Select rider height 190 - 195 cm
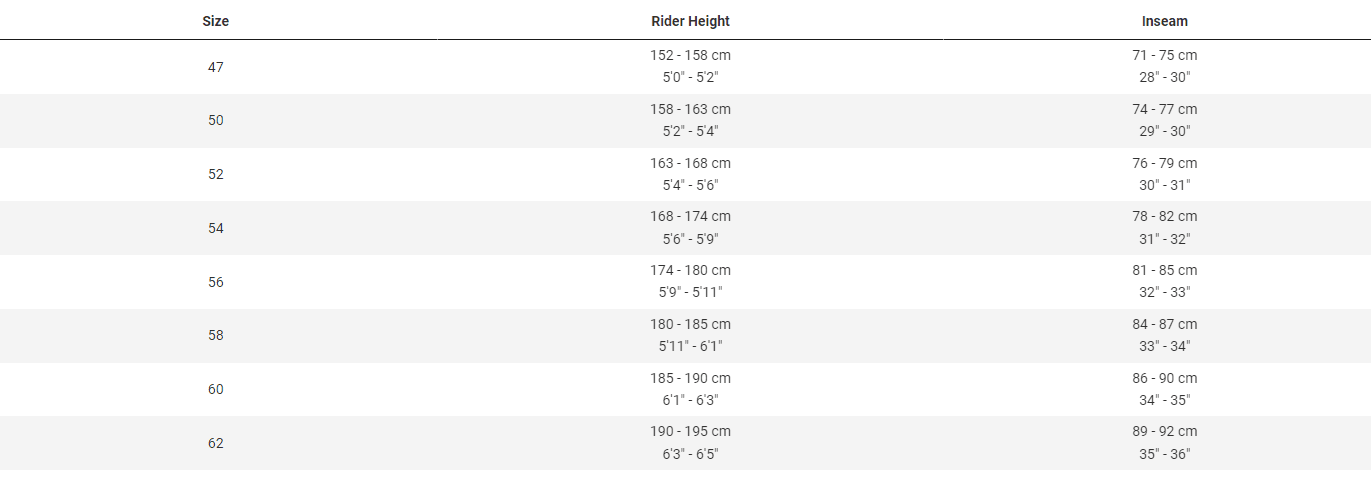Image resolution: width=1371 pixels, height=485 pixels. click(690, 432)
